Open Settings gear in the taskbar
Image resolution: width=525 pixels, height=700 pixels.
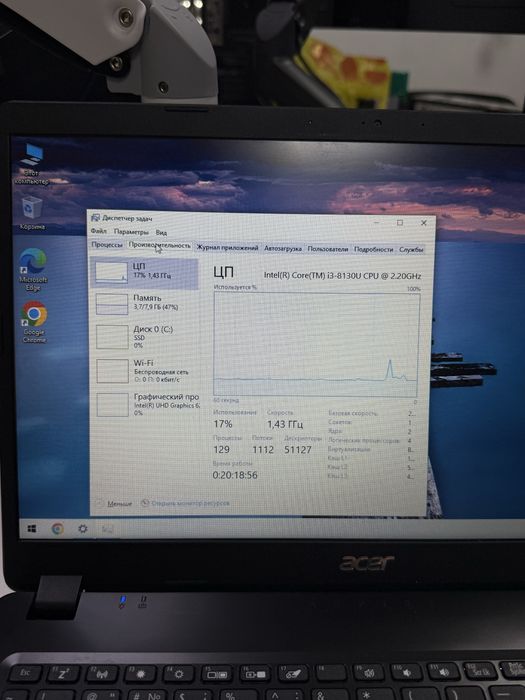83,529
